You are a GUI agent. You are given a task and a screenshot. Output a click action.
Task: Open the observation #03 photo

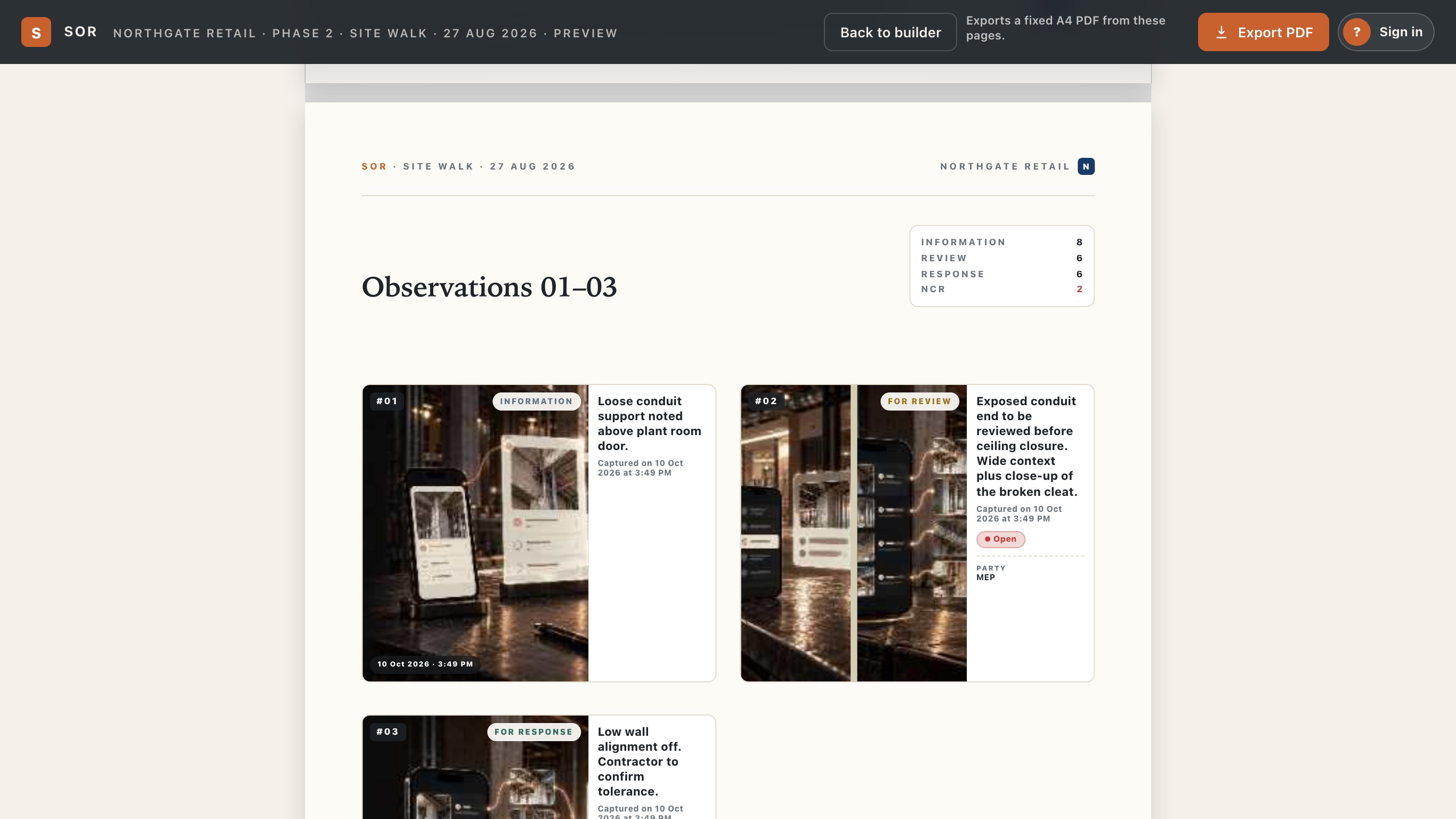point(475,767)
